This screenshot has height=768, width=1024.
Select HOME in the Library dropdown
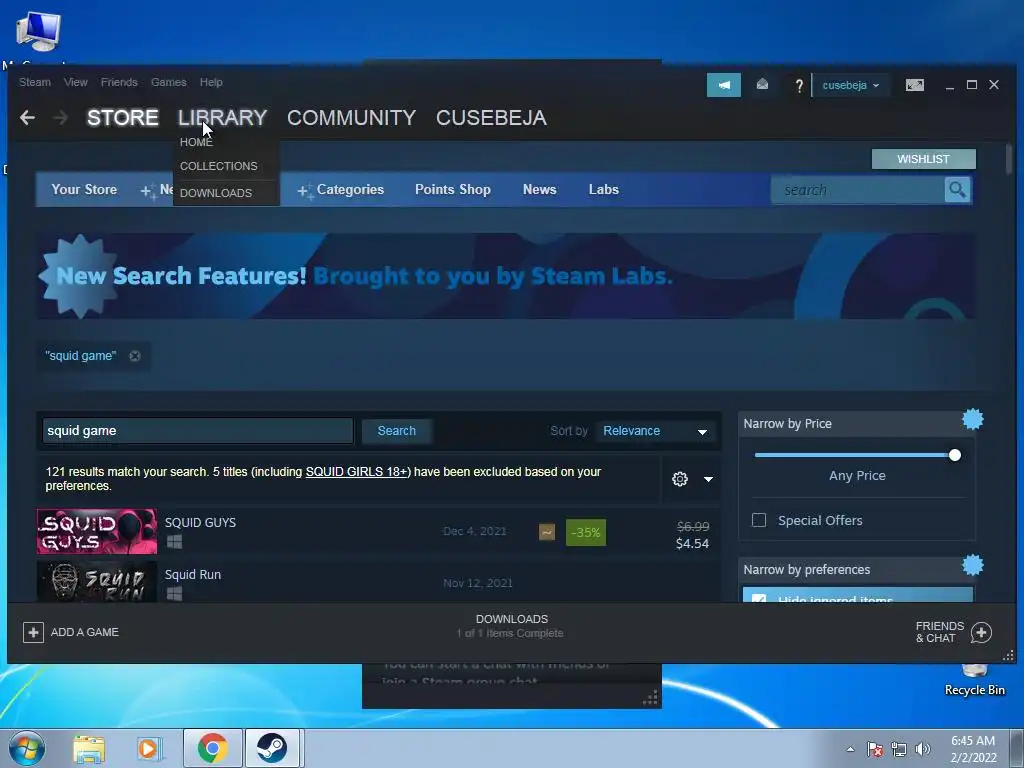point(196,142)
